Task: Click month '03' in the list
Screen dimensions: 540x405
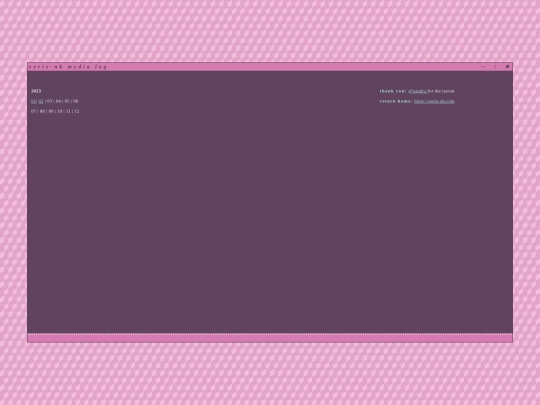Action: [x=50, y=101]
